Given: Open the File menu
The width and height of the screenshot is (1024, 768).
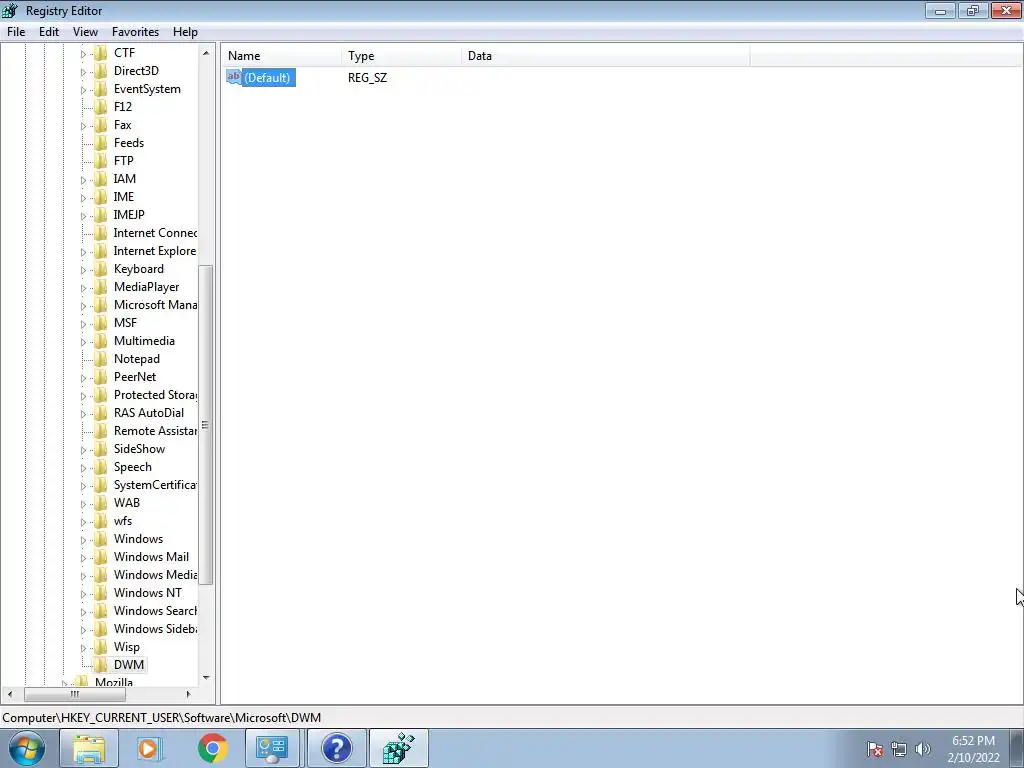Looking at the screenshot, I should point(16,32).
